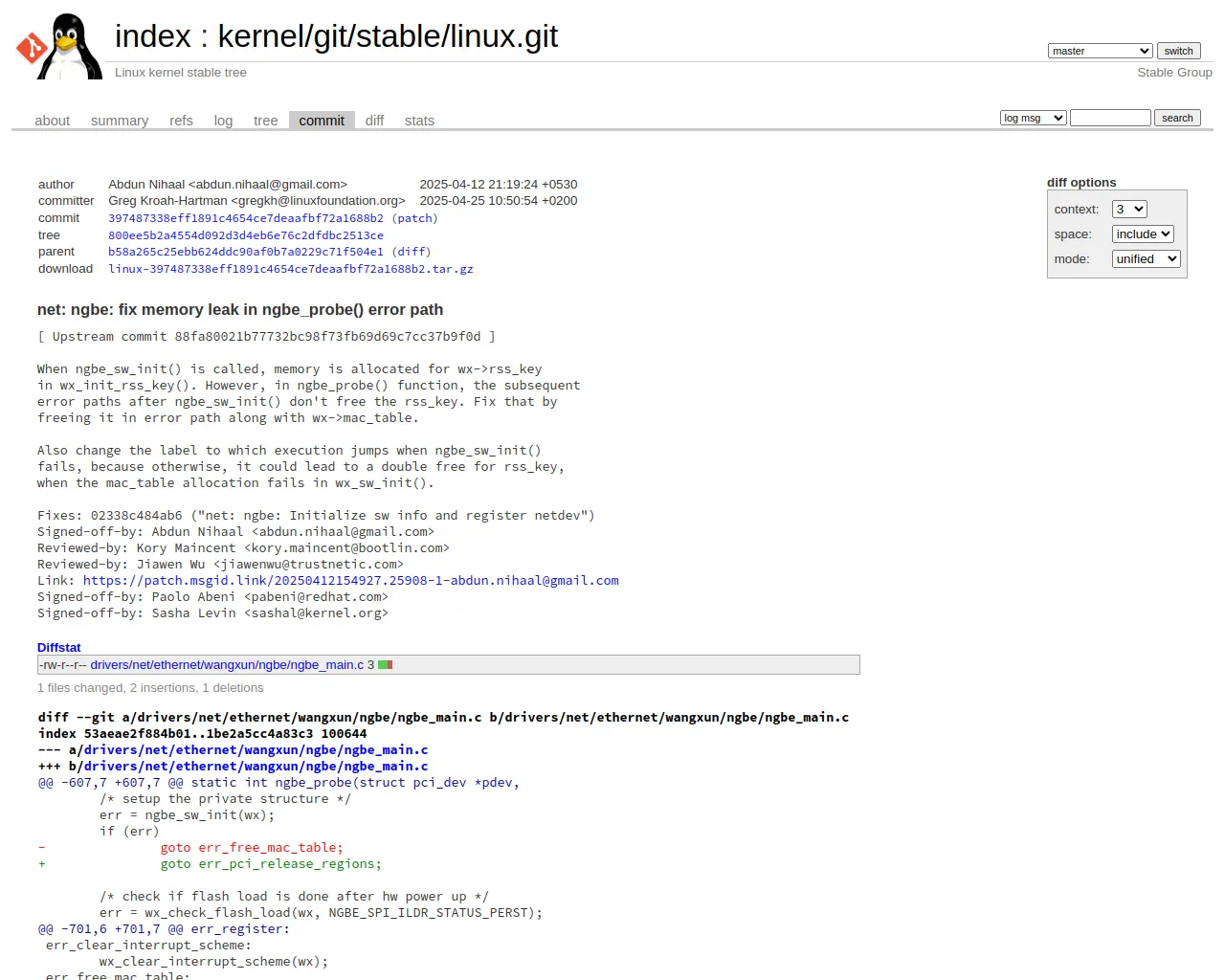Click the switch branch button
Image resolution: width=1225 pixels, height=980 pixels.
point(1178,51)
